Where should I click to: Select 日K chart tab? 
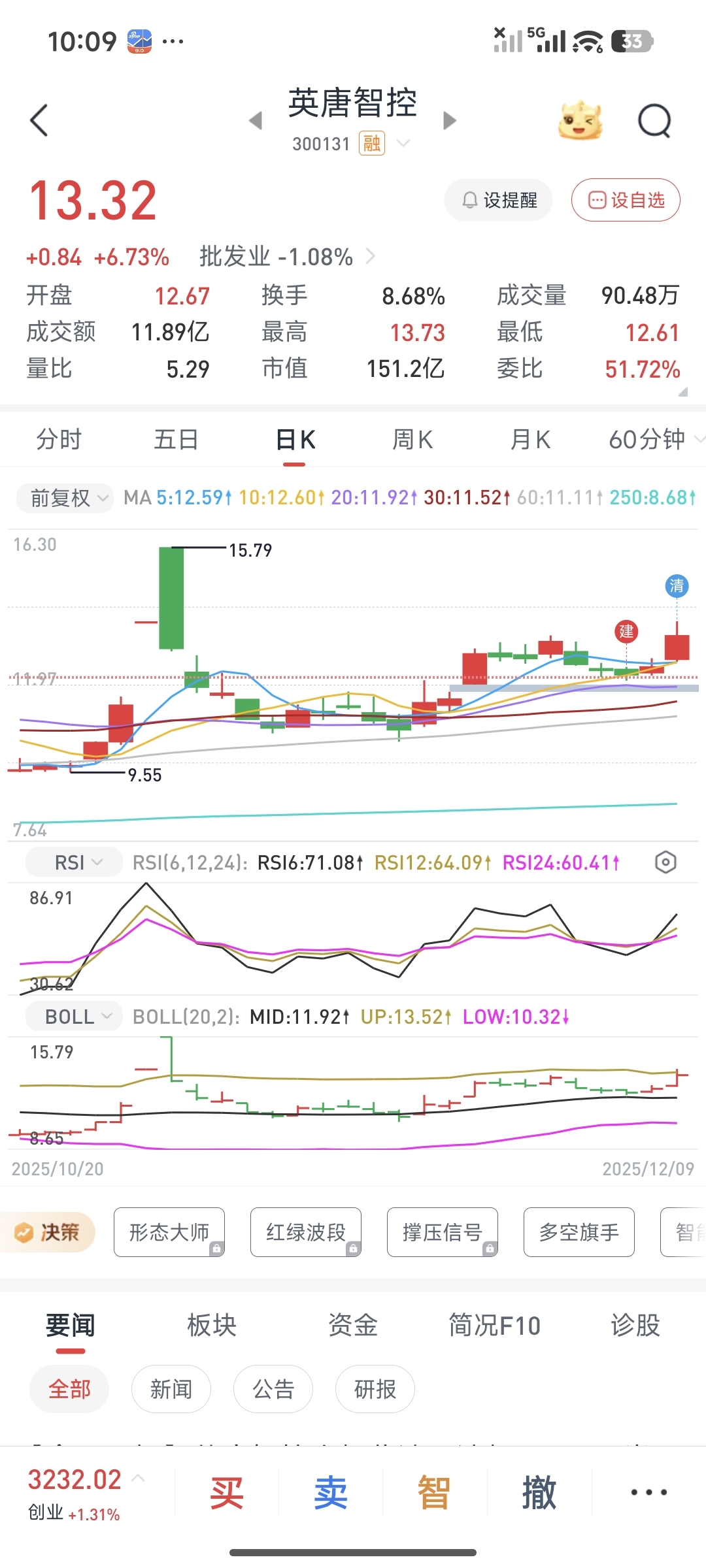coord(295,440)
